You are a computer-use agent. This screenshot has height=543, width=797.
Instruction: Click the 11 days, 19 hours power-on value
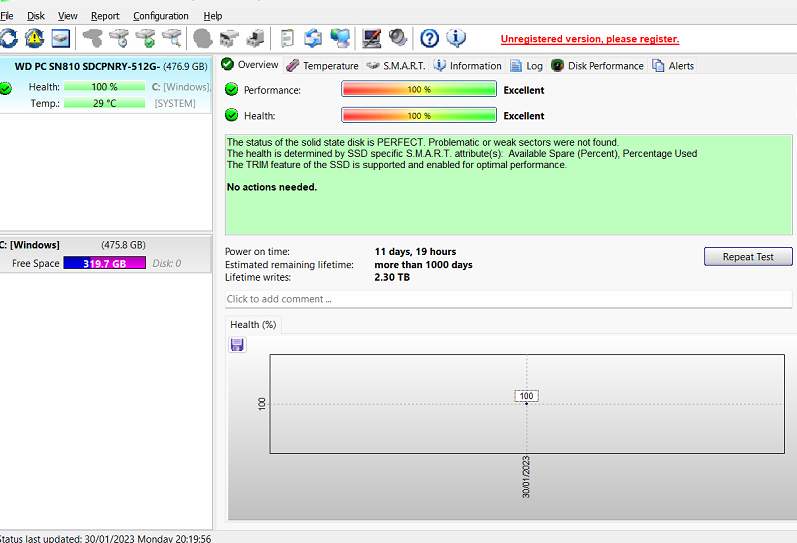[x=415, y=252]
